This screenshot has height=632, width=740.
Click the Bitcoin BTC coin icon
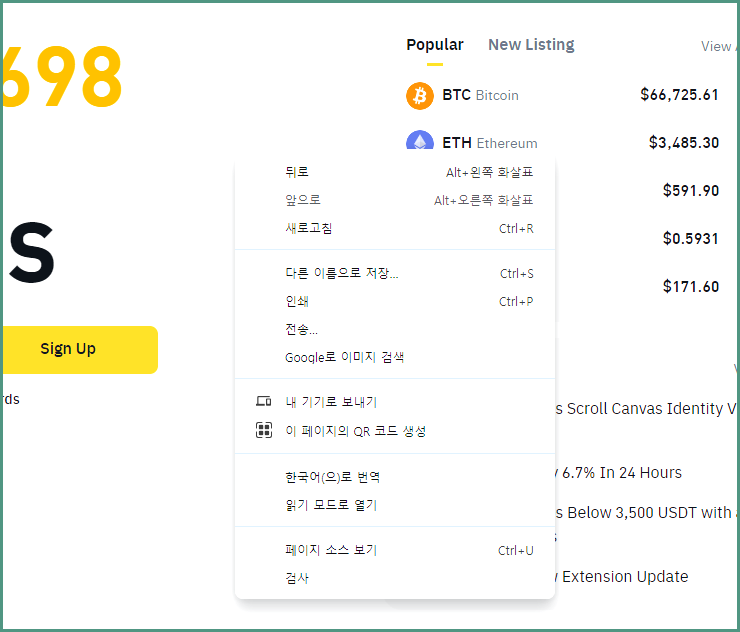[420, 96]
